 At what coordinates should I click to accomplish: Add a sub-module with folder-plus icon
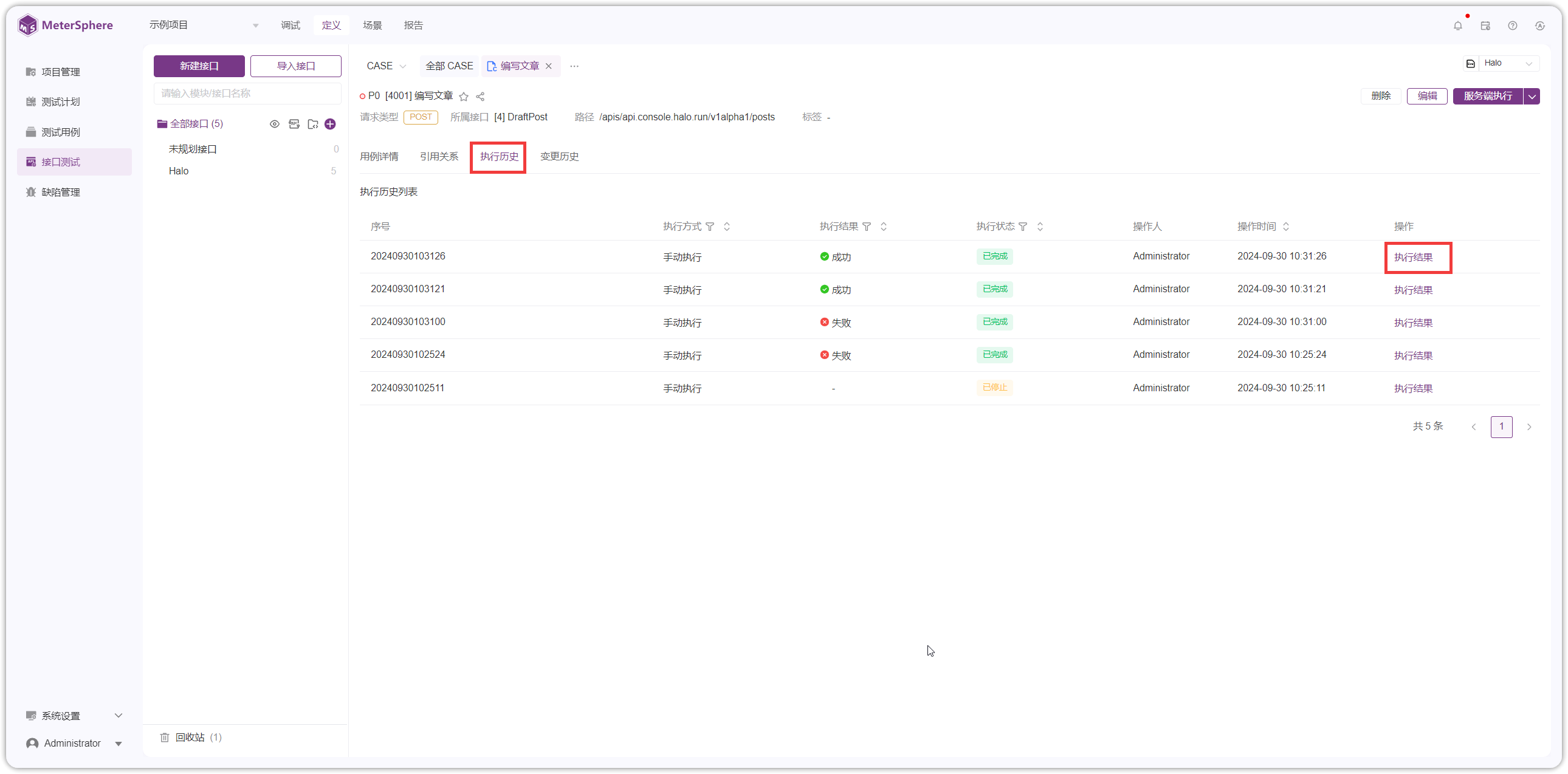click(312, 124)
